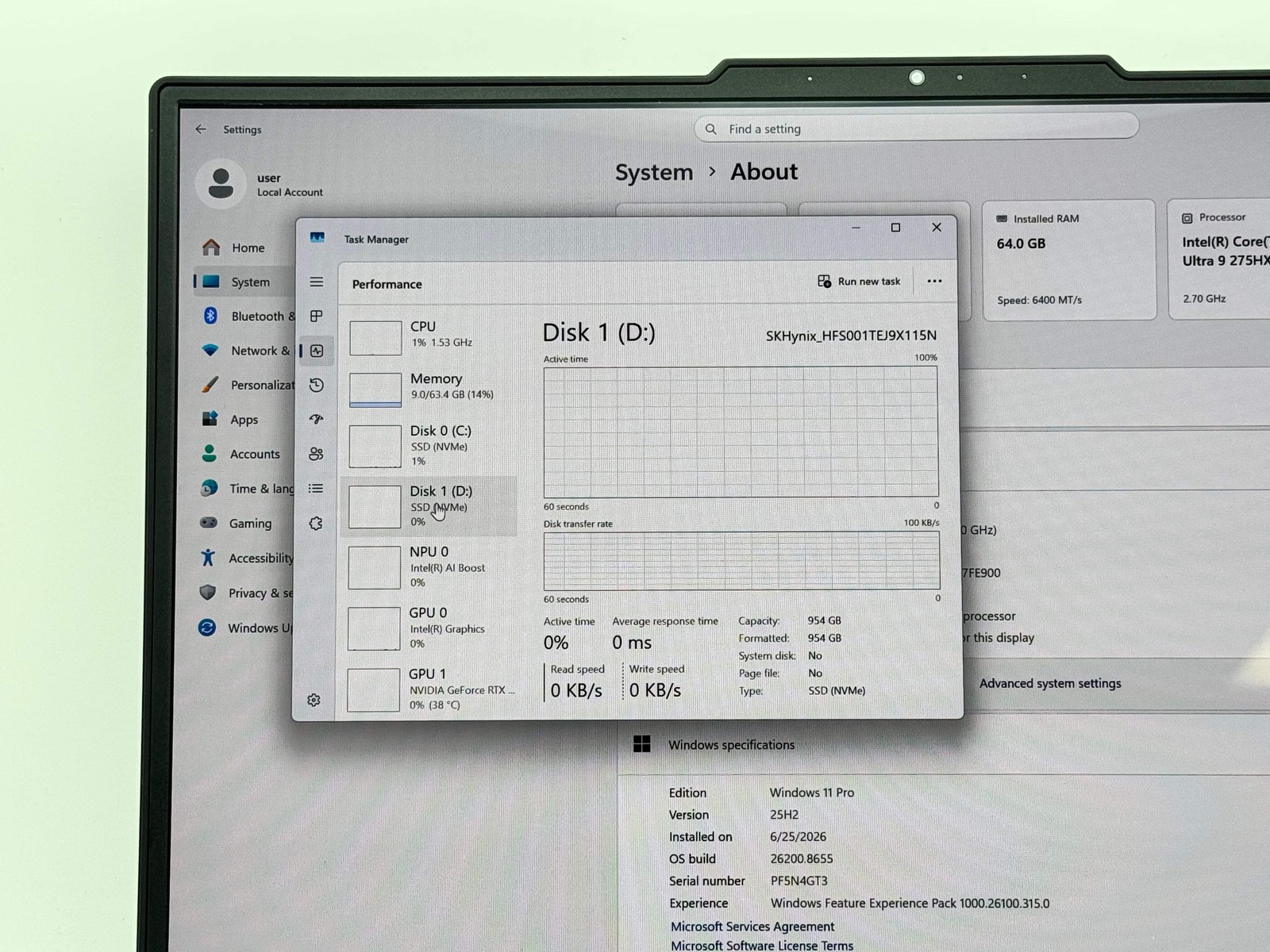Open Apps in Settings sidebar

pos(244,420)
